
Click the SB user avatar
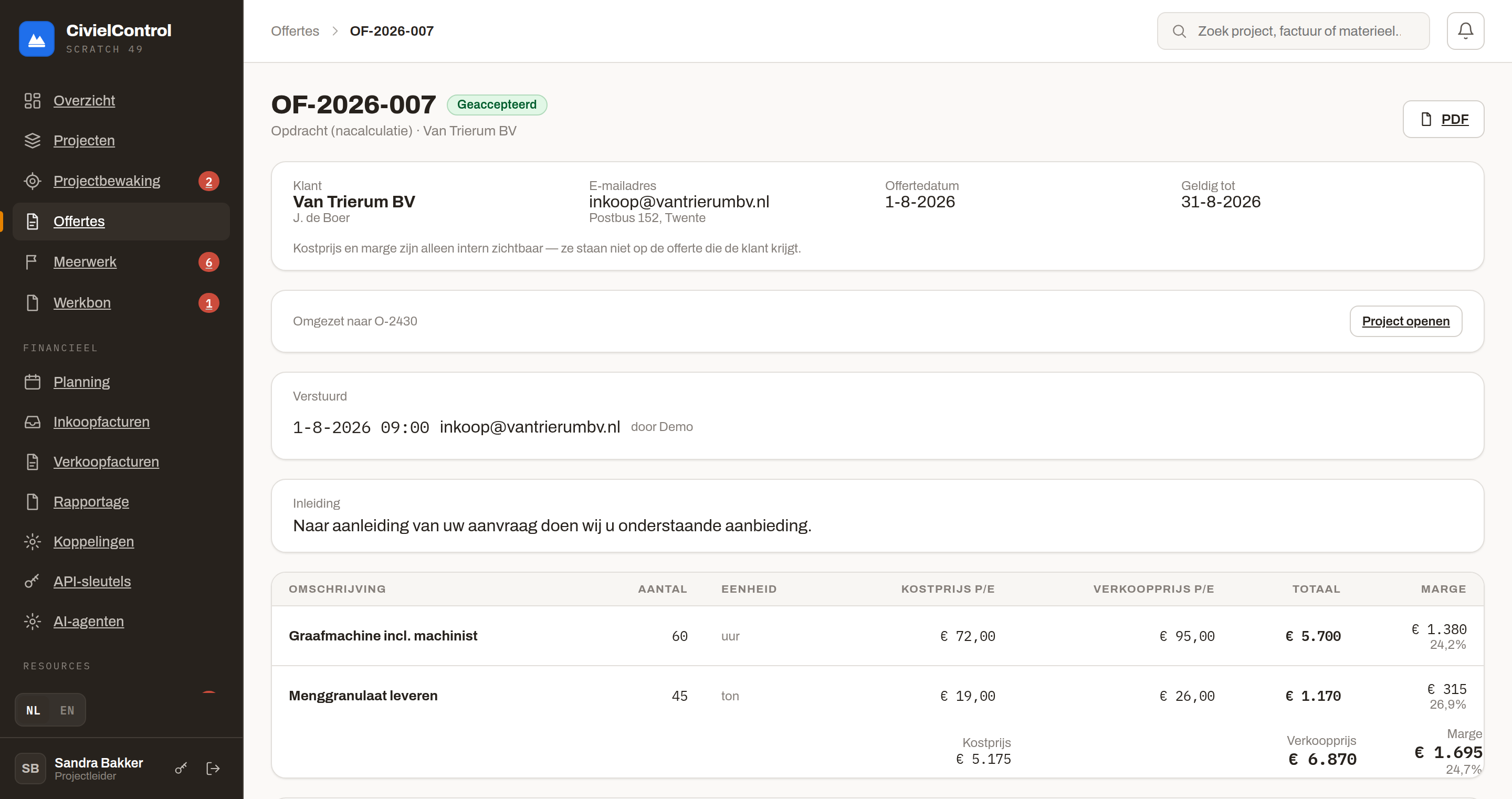[30, 768]
